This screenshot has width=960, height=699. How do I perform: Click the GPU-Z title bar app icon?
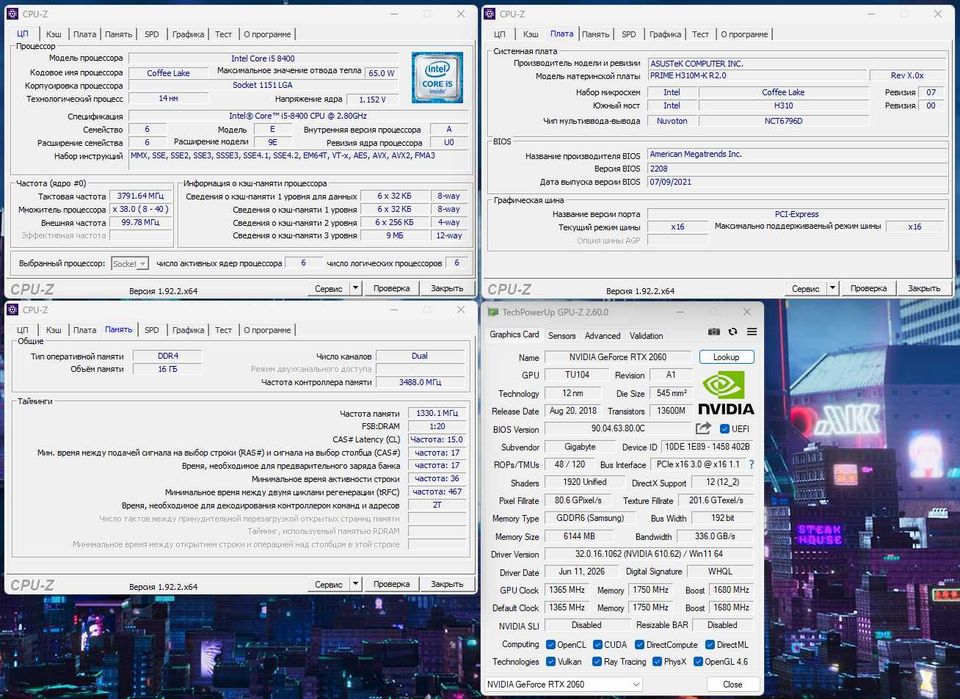coord(493,312)
